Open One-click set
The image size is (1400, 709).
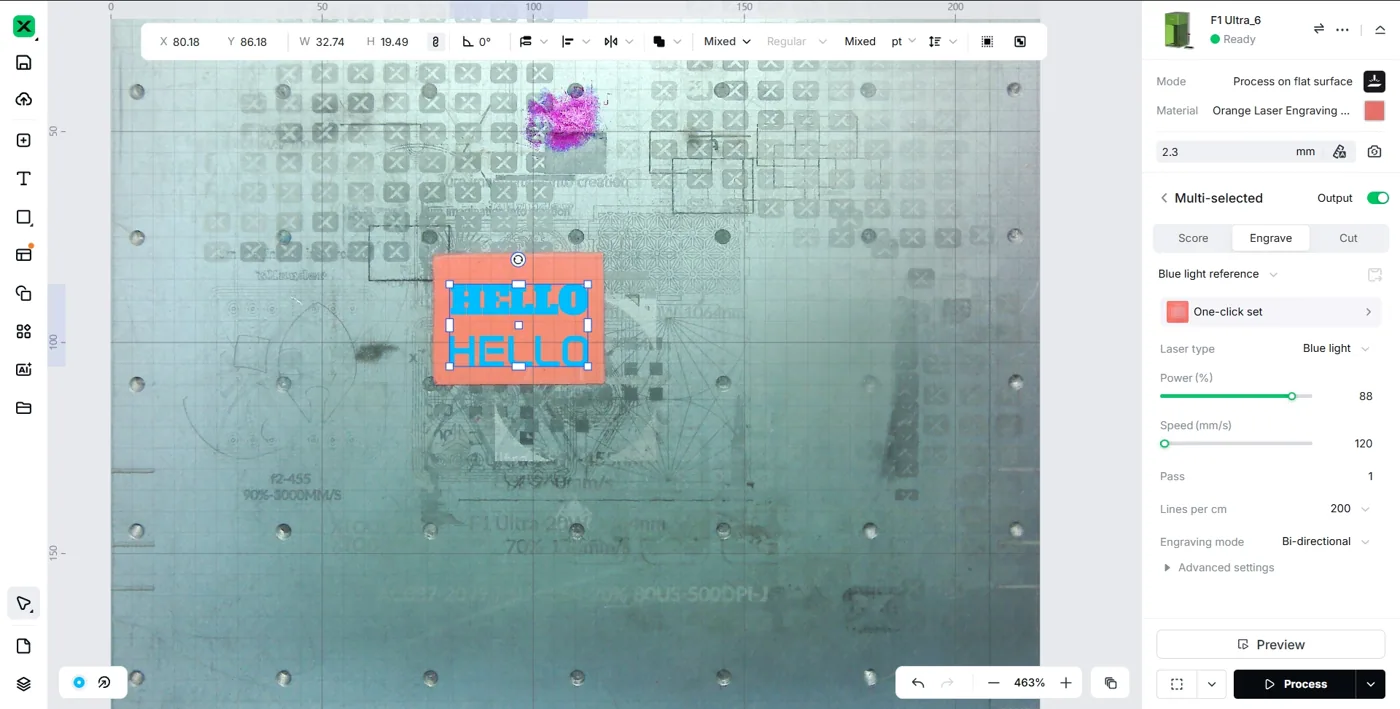pyautogui.click(x=1270, y=312)
